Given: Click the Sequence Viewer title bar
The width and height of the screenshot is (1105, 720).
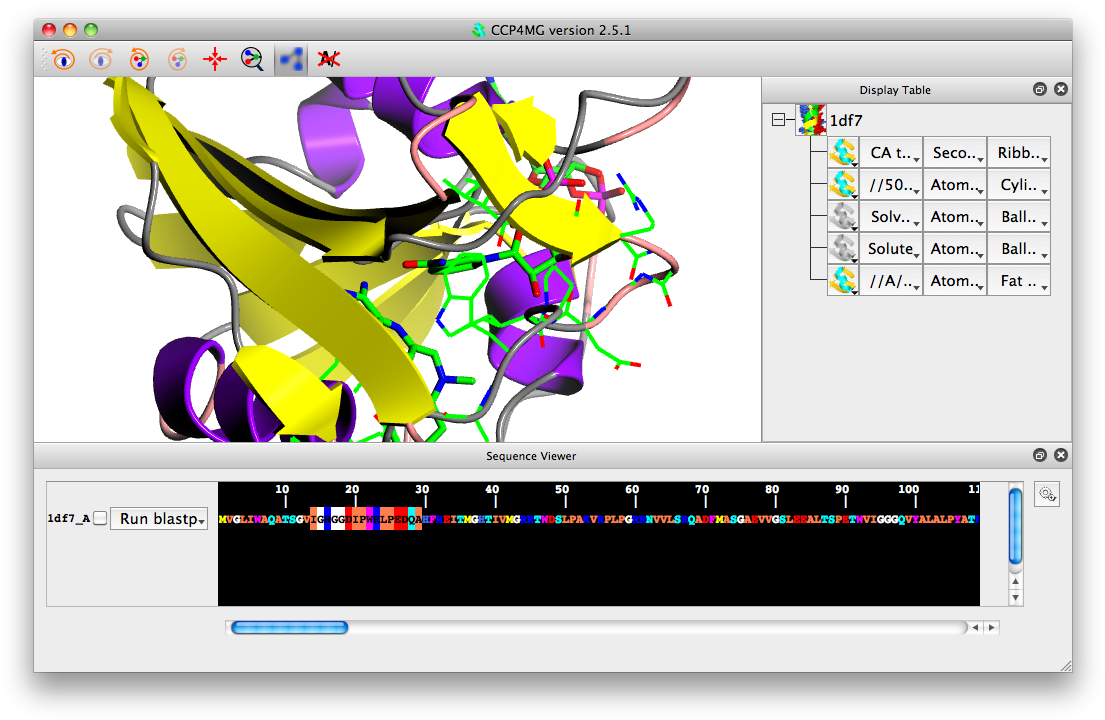Looking at the screenshot, I should tap(532, 455).
